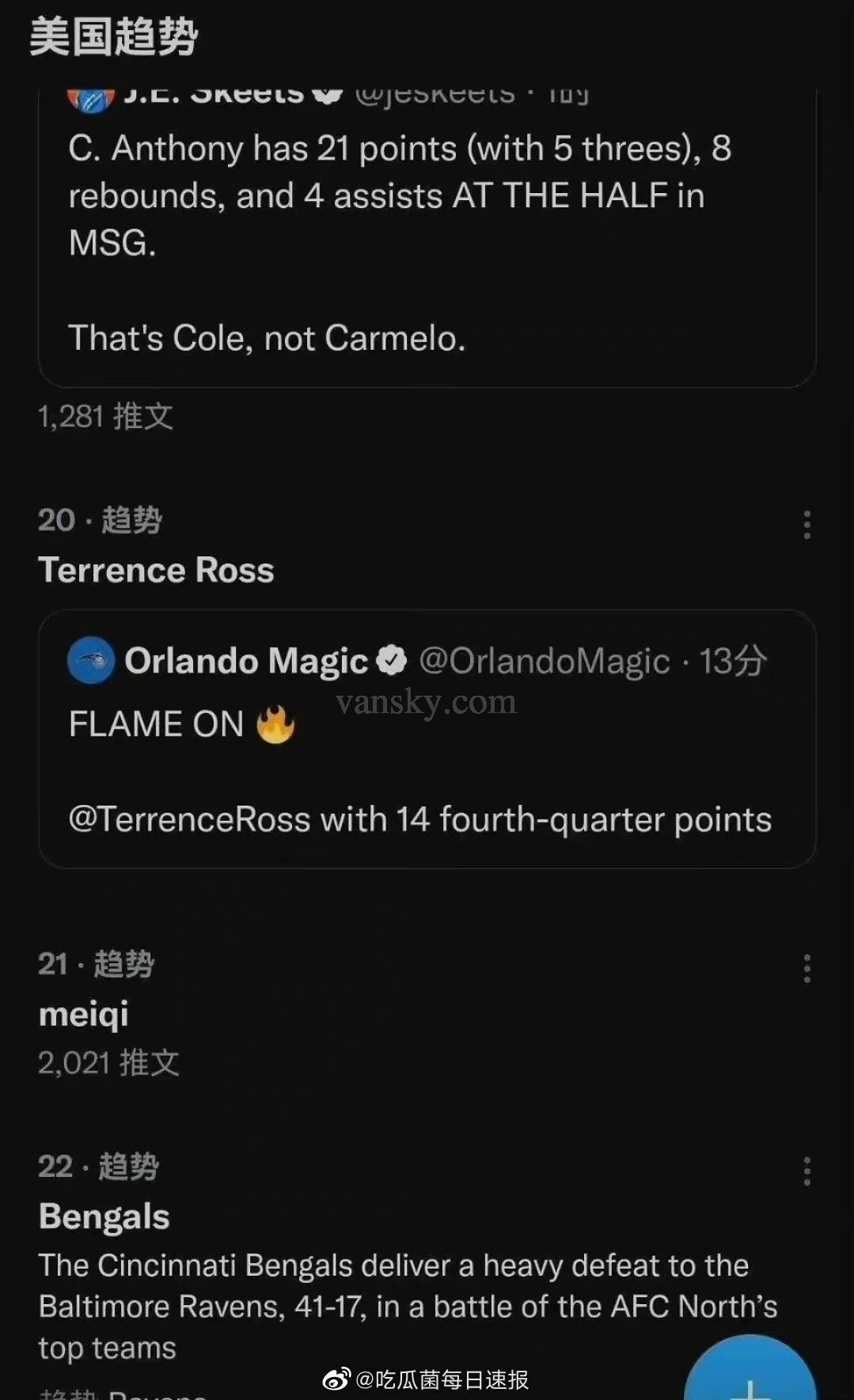The height and width of the screenshot is (1400, 854).
Task: Click the @TerrenceRoss mention in tweet
Action: (189, 819)
